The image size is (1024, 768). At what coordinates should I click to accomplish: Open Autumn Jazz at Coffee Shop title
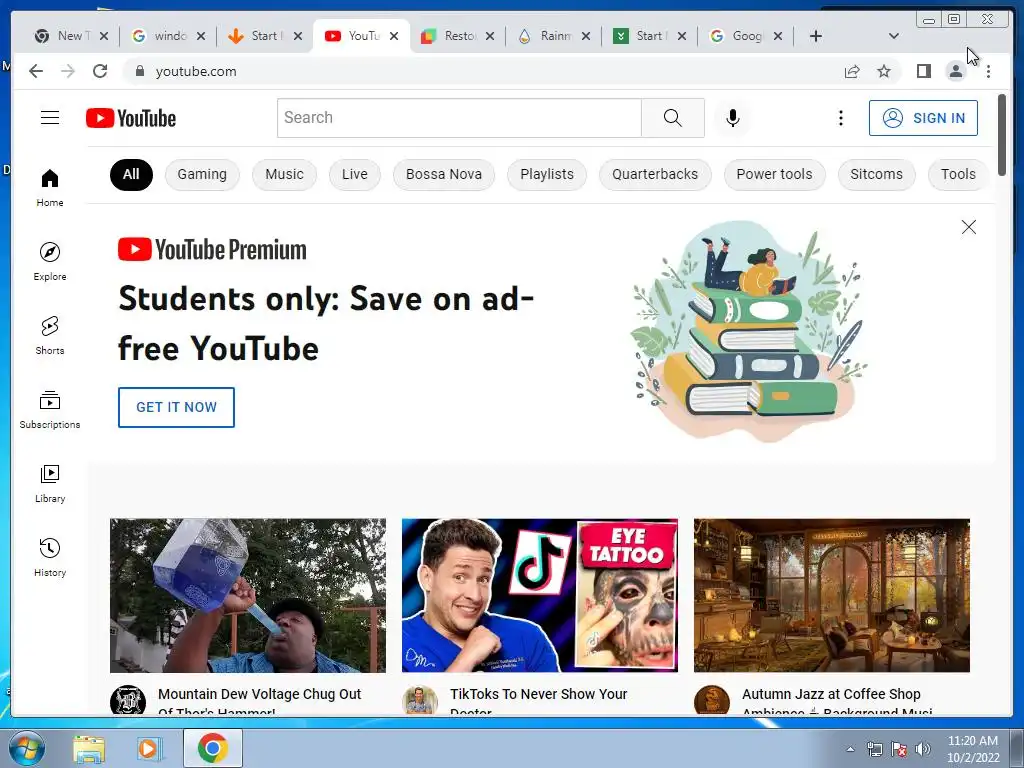click(x=837, y=701)
